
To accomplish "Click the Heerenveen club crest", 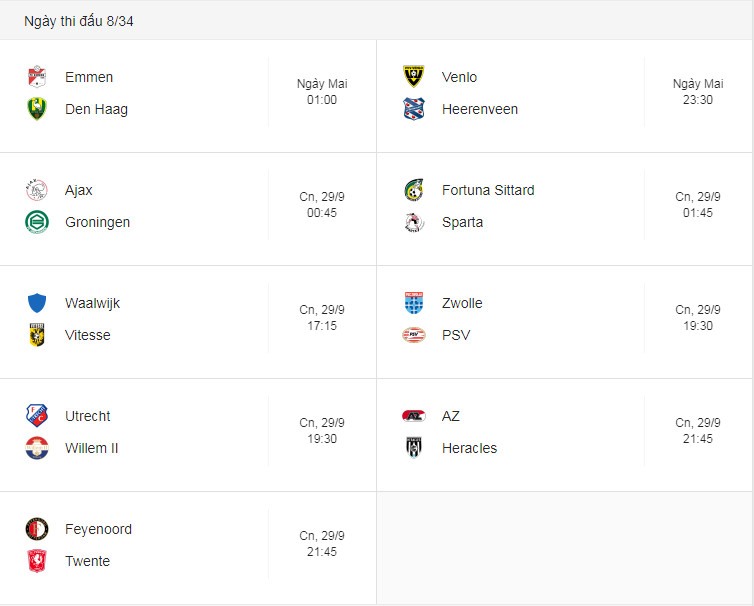I will [x=414, y=109].
